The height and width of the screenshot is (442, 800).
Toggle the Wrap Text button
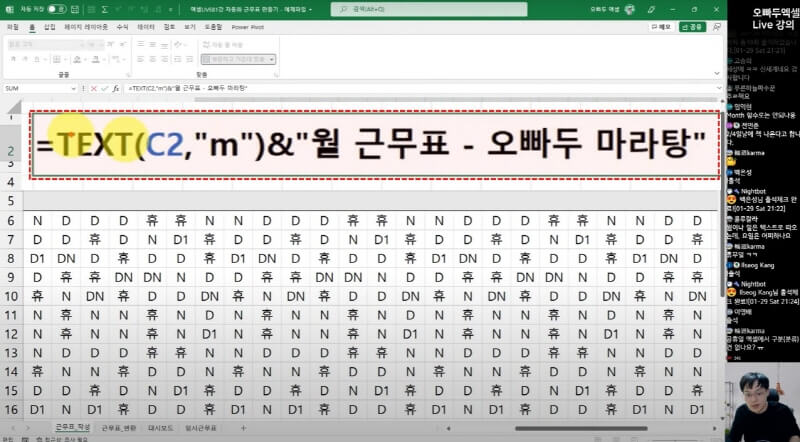pyautogui.click(x=223, y=45)
